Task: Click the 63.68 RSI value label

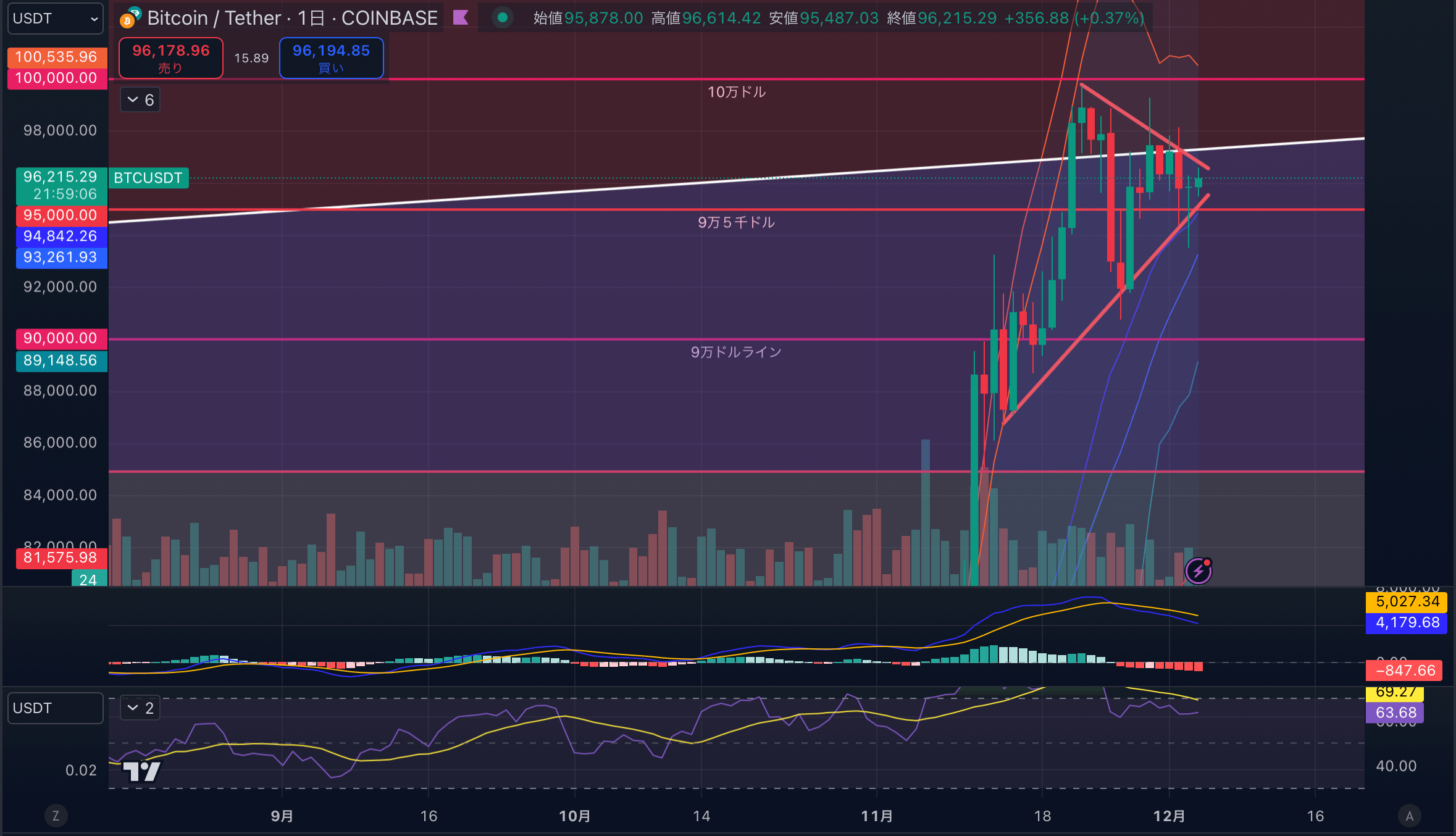Action: 1395,713
